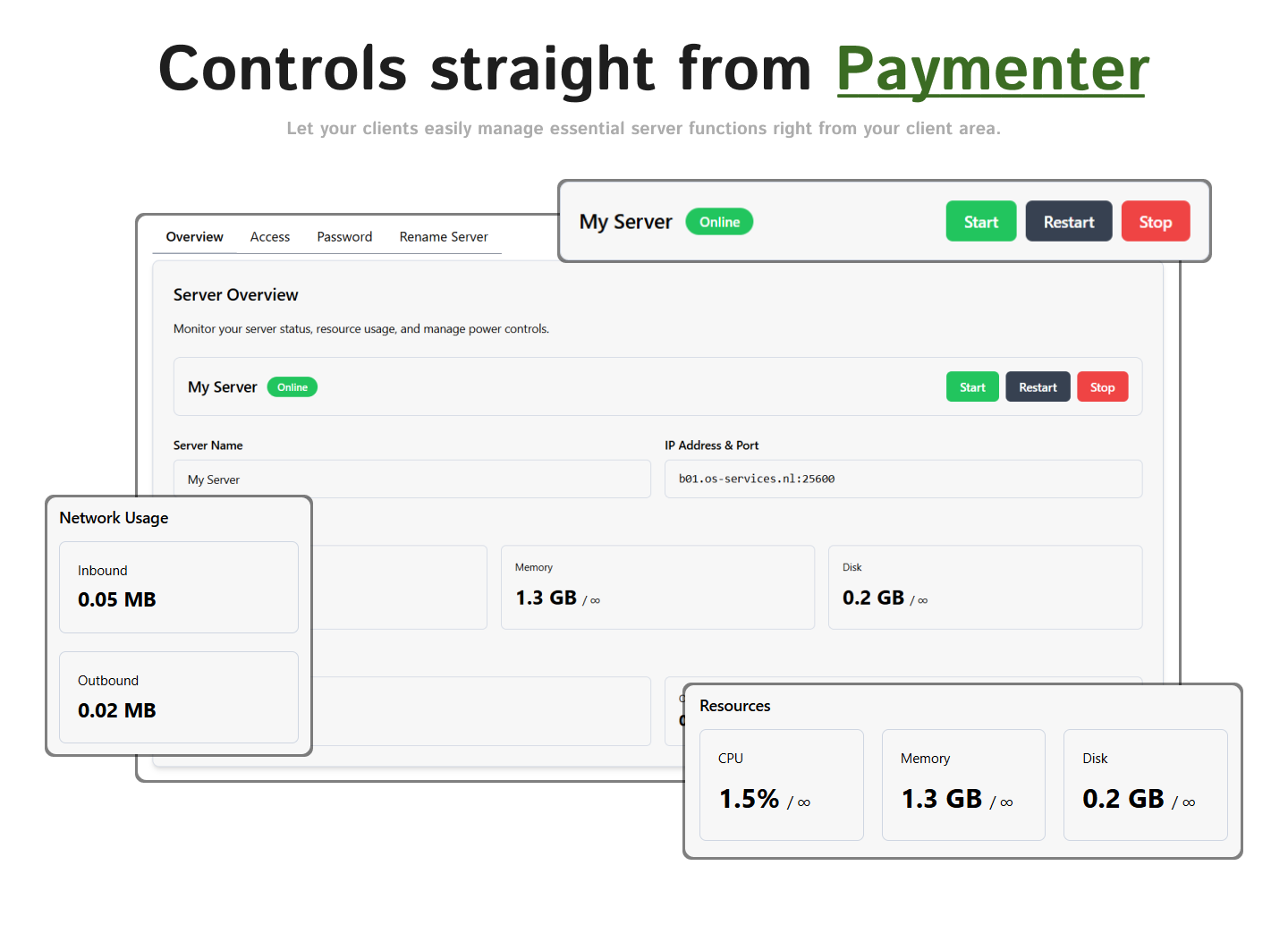Switch to the Overview tab
1288x942 pixels.
pyautogui.click(x=194, y=237)
